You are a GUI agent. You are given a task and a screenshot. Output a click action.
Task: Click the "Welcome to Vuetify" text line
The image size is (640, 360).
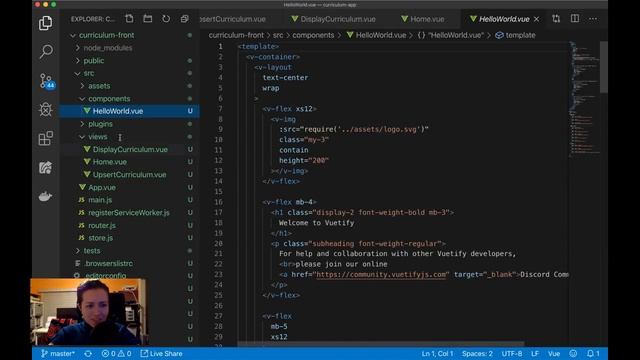point(316,223)
